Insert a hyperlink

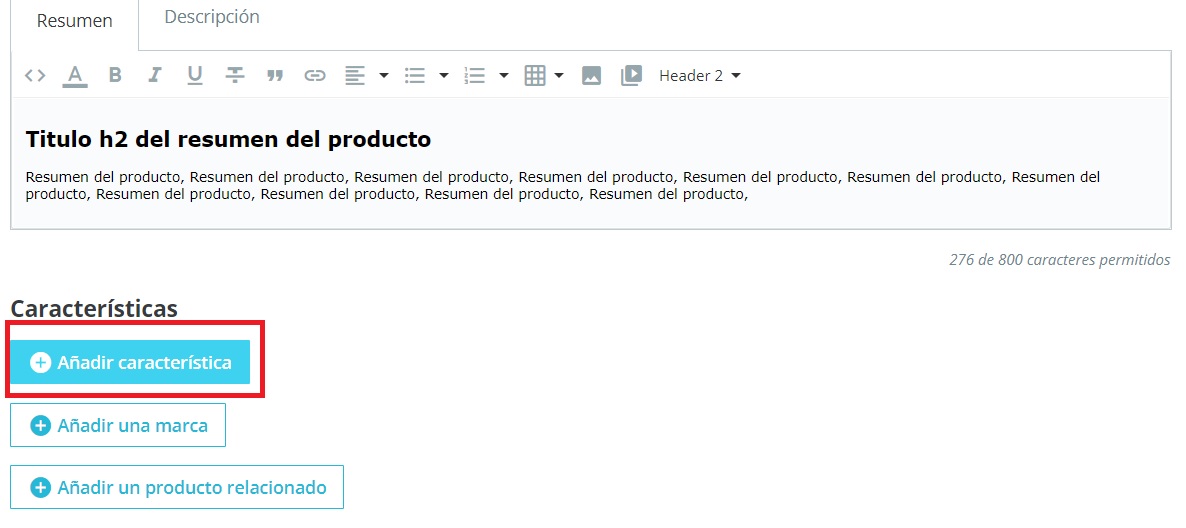tap(315, 76)
